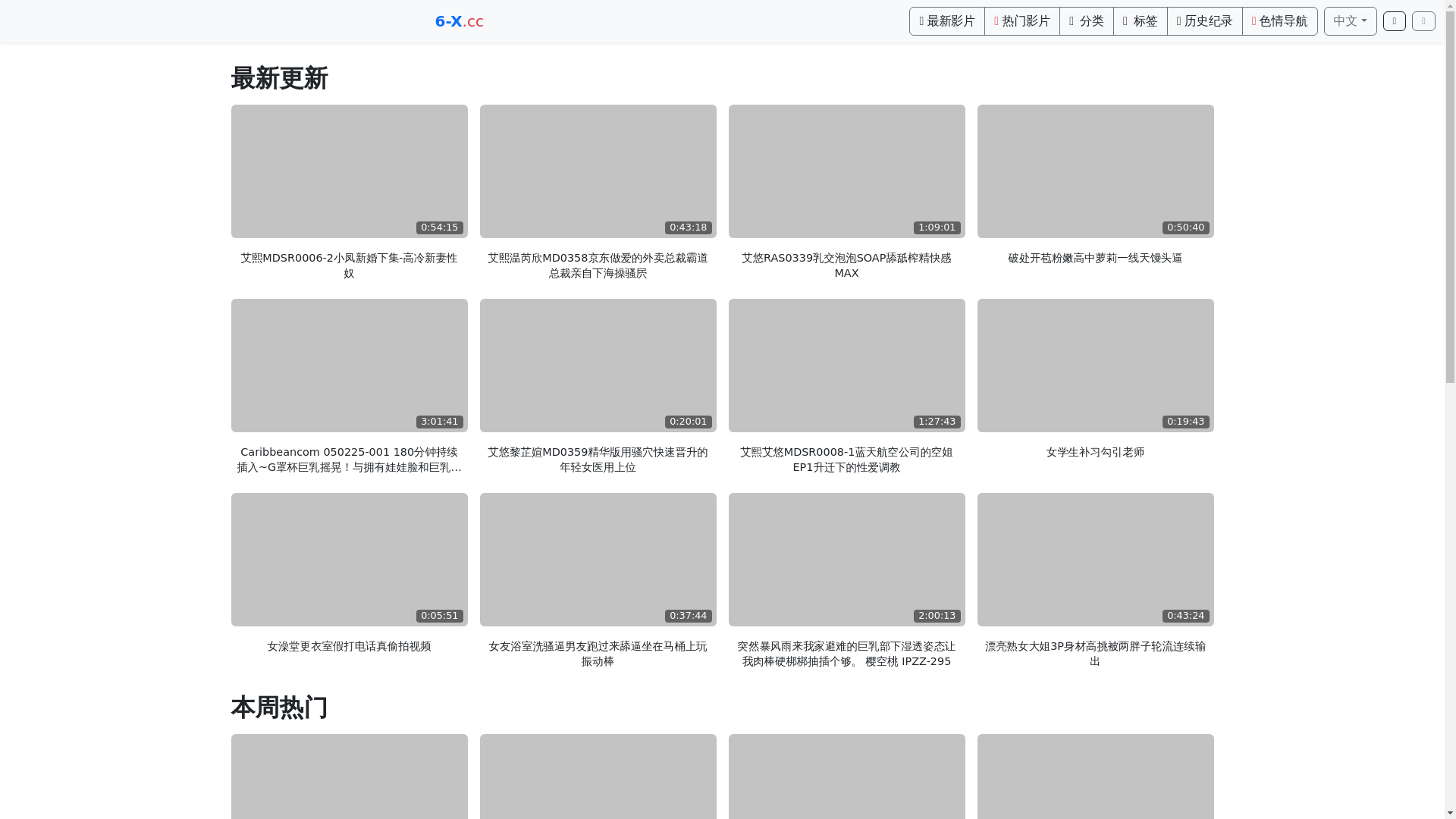This screenshot has width=1456, height=819.
Task: Click the 本周热门 section heading
Action: coord(279,708)
